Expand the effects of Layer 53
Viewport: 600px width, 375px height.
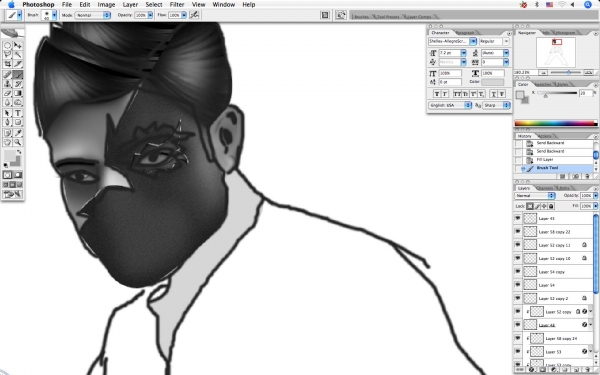(590, 352)
